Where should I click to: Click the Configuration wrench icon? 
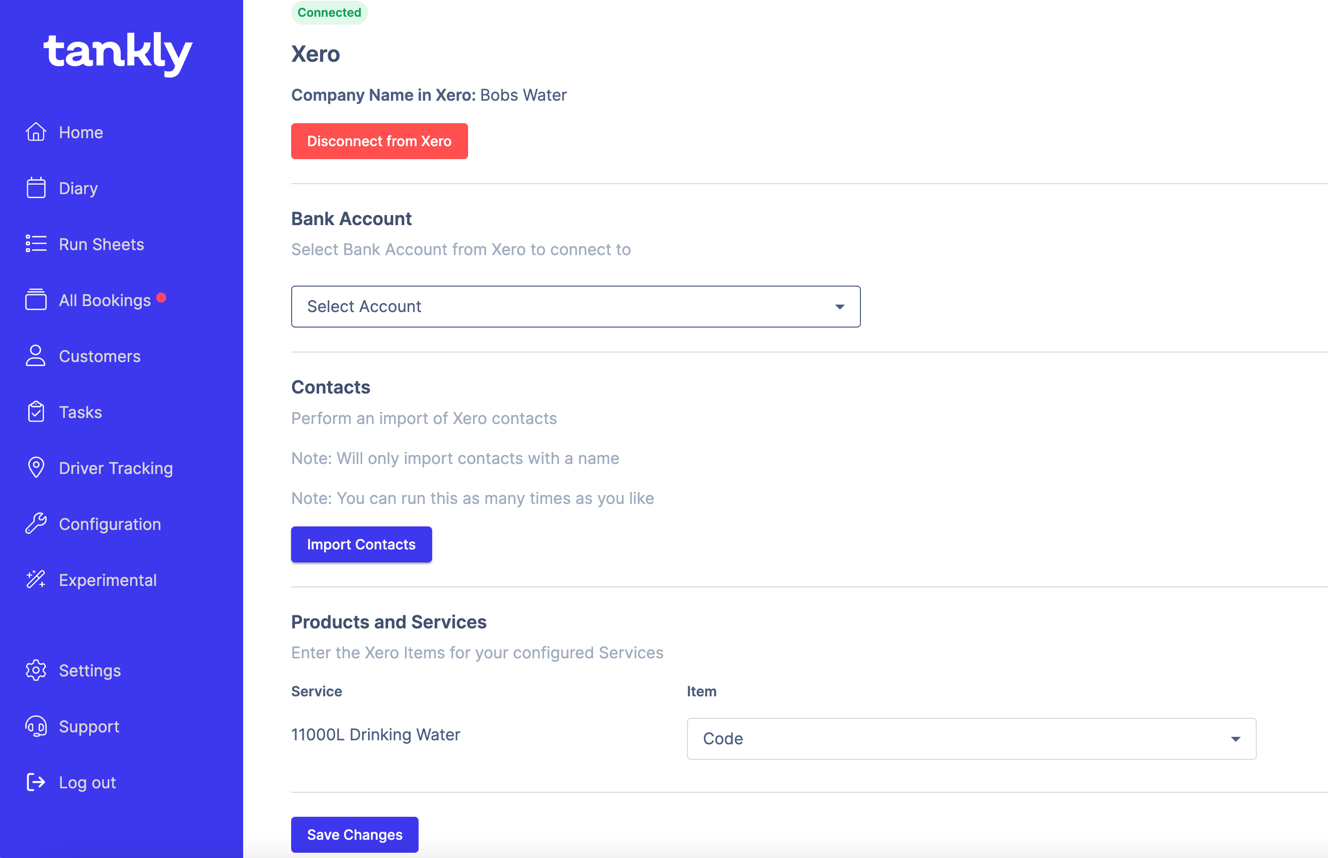(36, 524)
